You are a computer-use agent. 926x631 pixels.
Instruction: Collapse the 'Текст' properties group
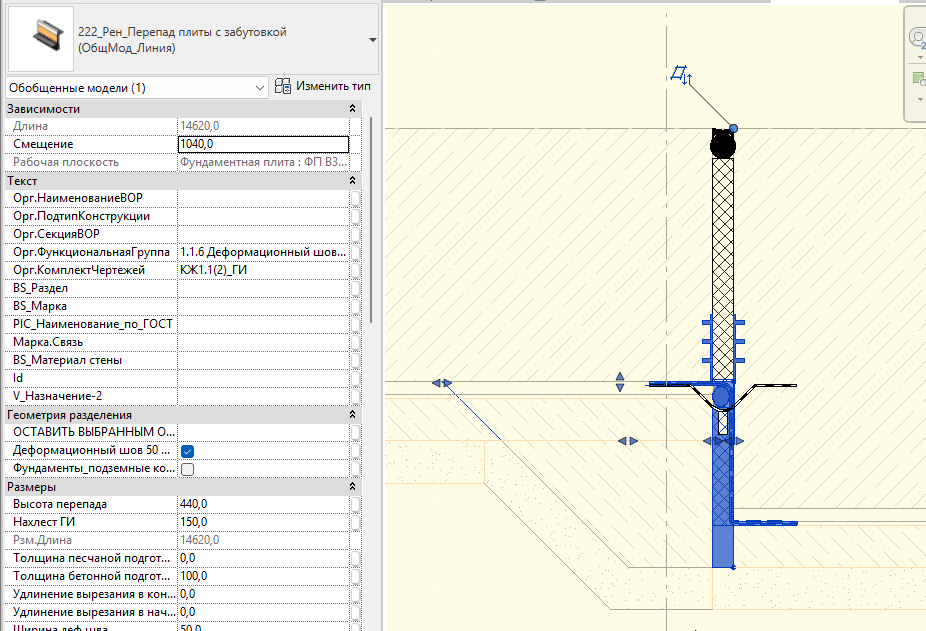point(352,181)
